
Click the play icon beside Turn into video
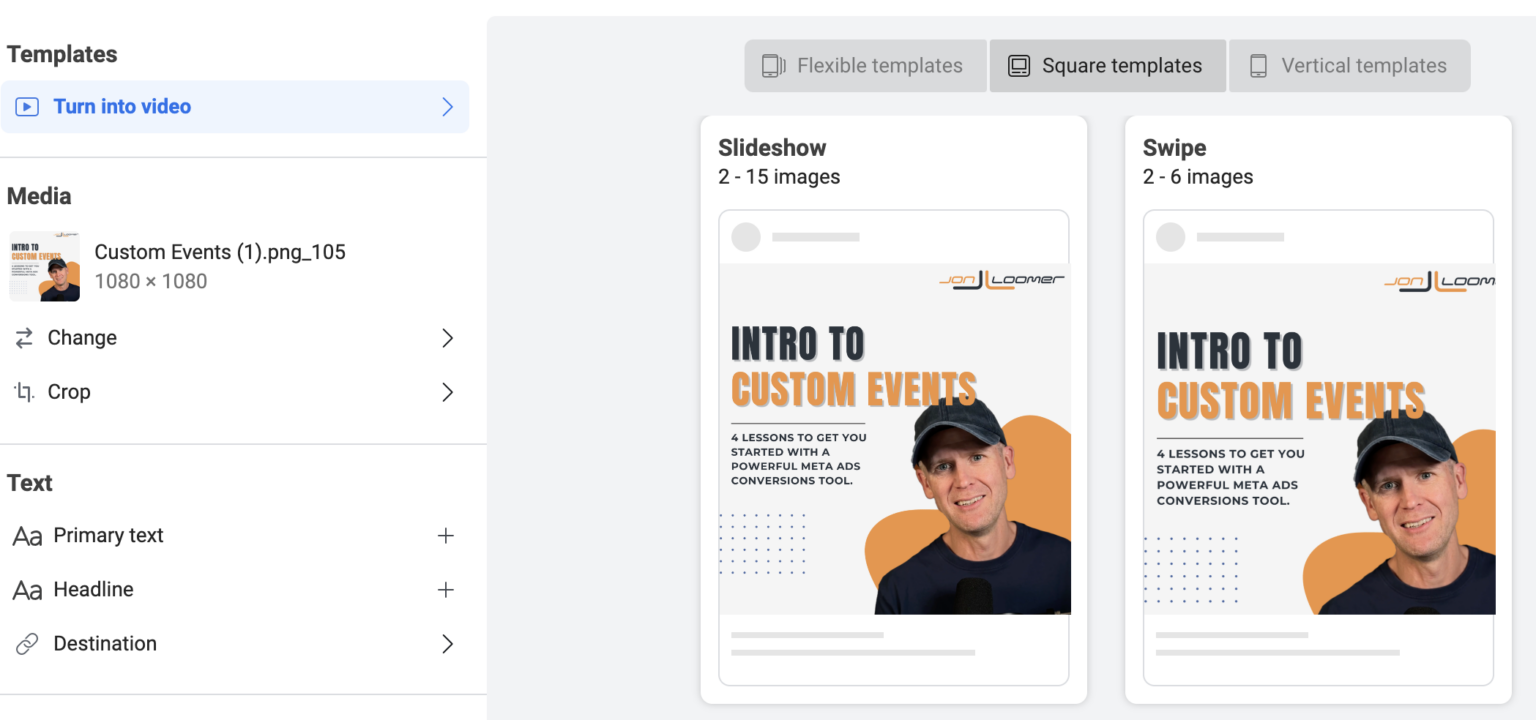click(x=25, y=107)
